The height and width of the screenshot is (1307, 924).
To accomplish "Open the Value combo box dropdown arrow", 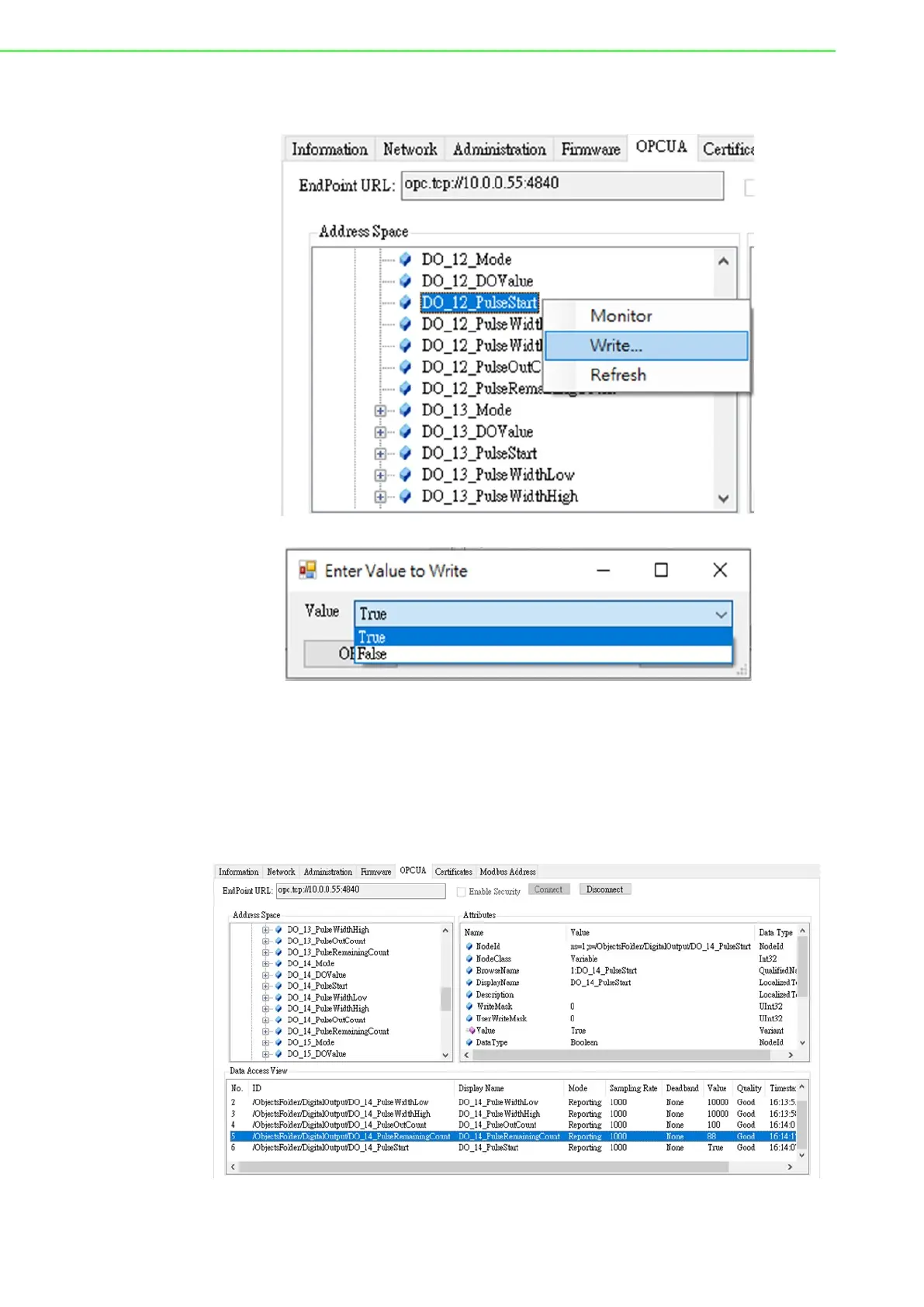I will pos(721,615).
